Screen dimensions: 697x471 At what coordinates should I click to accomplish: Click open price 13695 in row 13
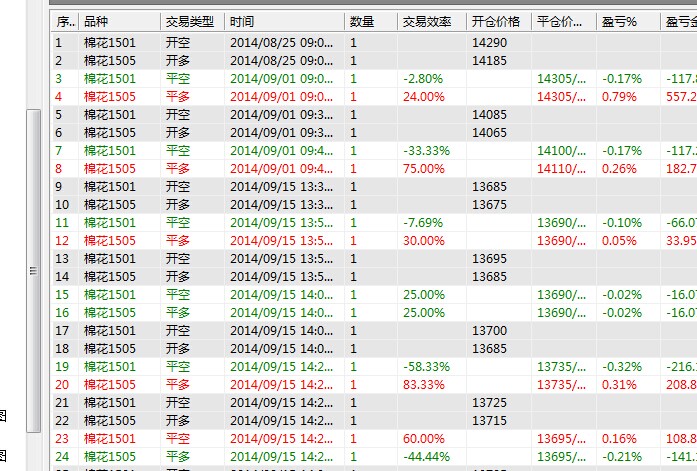(x=489, y=259)
